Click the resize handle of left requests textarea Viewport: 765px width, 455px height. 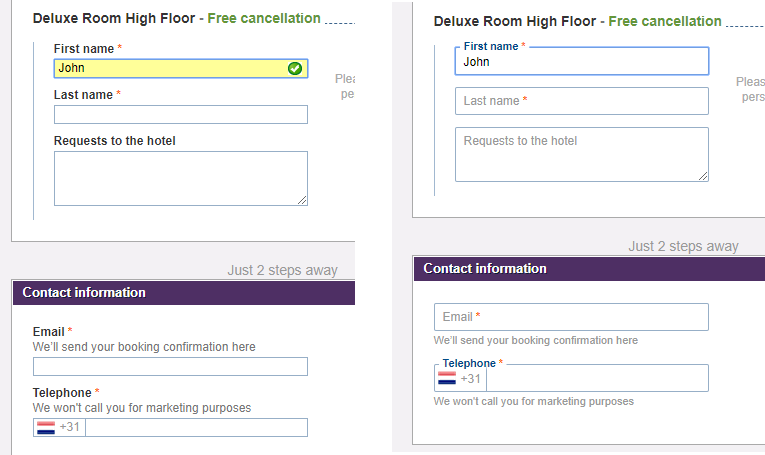pos(302,200)
